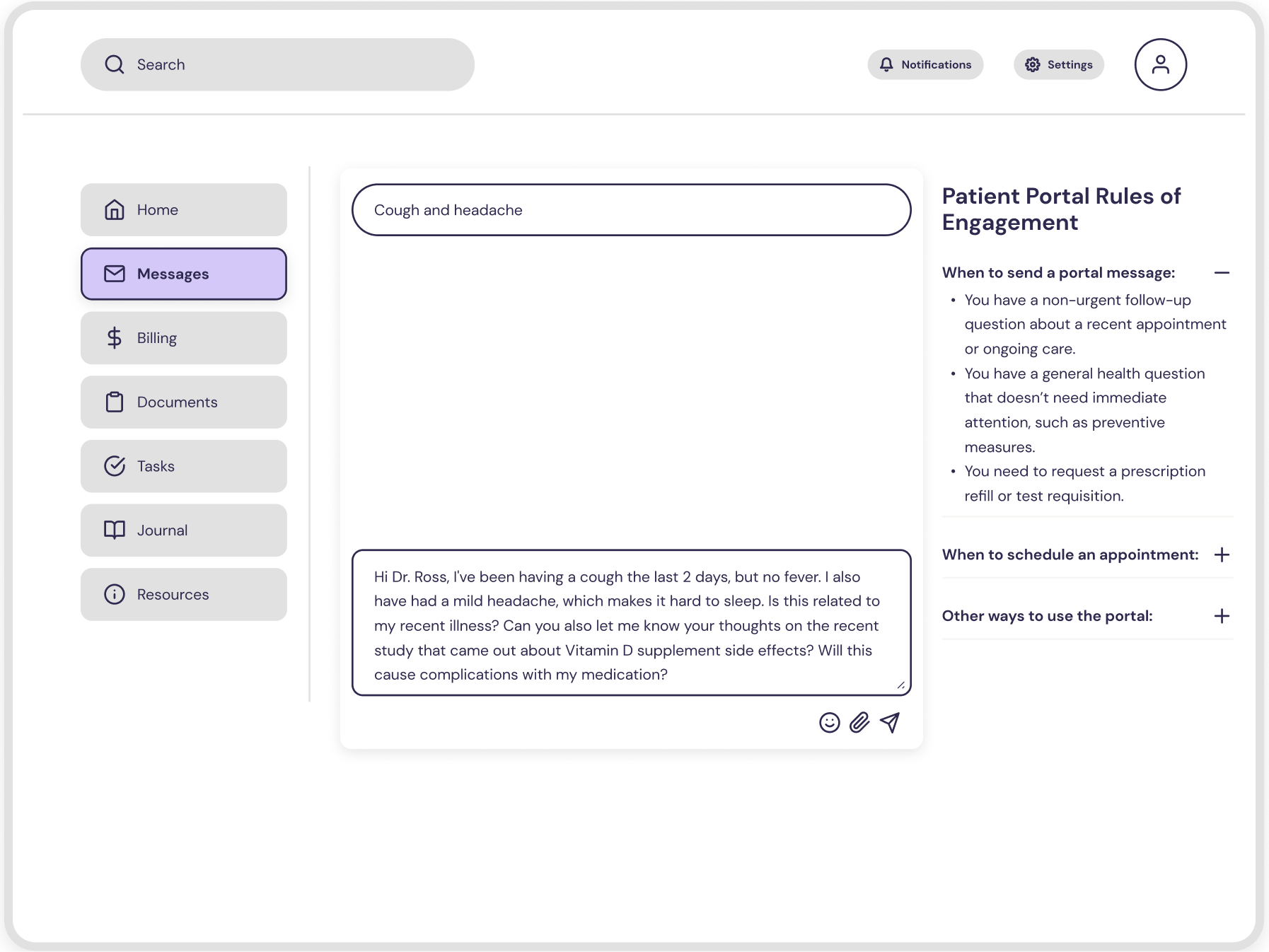1269x952 pixels.
Task: Open the Journal book icon
Action: coord(114,530)
